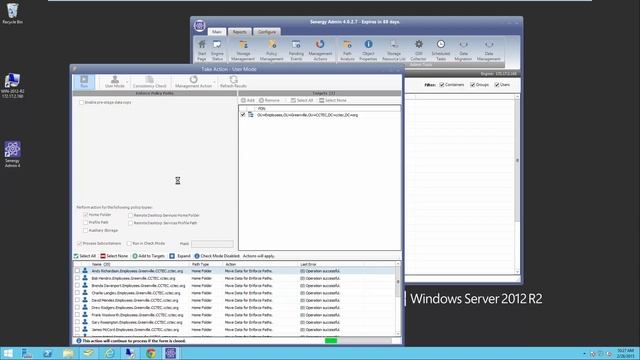The image size is (640, 360).
Task: Open File Explorer from the taskbar
Action: [x=68, y=353]
